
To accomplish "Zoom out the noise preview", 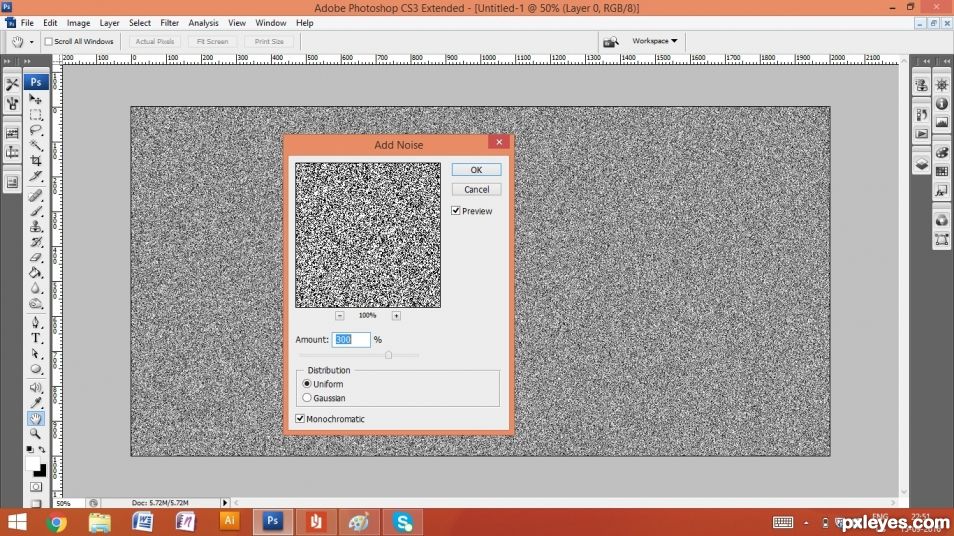I will [x=339, y=316].
